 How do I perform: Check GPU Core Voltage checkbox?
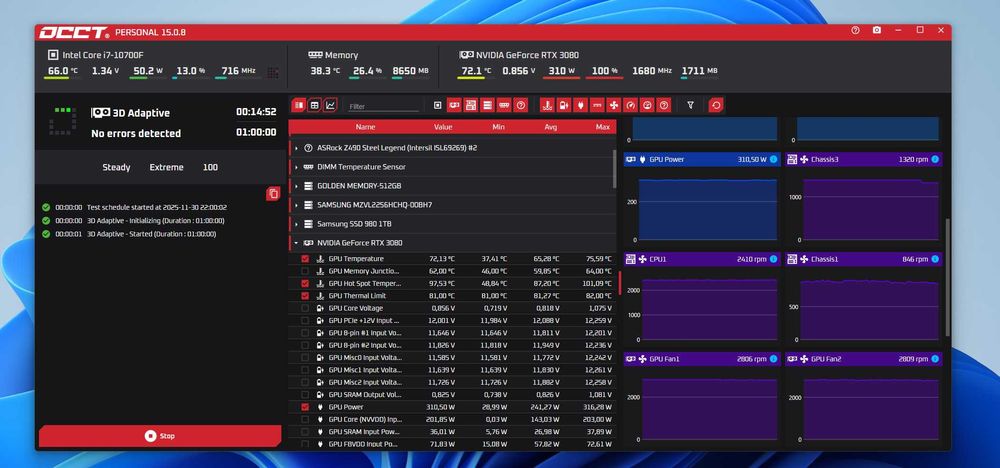pyautogui.click(x=305, y=308)
